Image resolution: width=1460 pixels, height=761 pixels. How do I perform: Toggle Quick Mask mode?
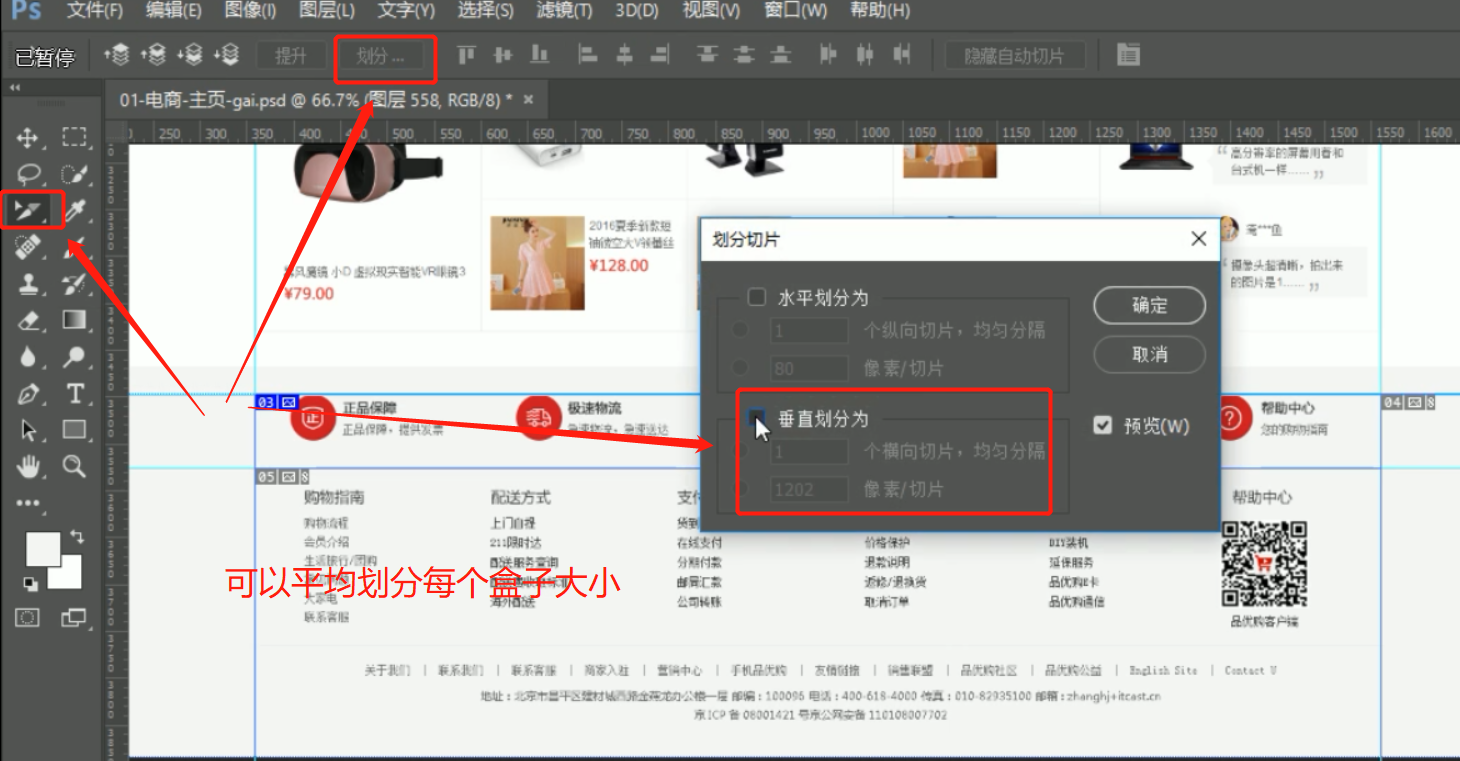pos(28,618)
